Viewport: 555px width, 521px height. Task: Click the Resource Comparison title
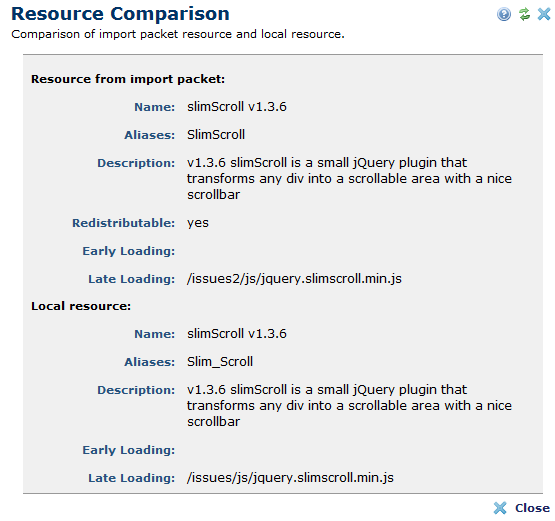[x=120, y=14]
